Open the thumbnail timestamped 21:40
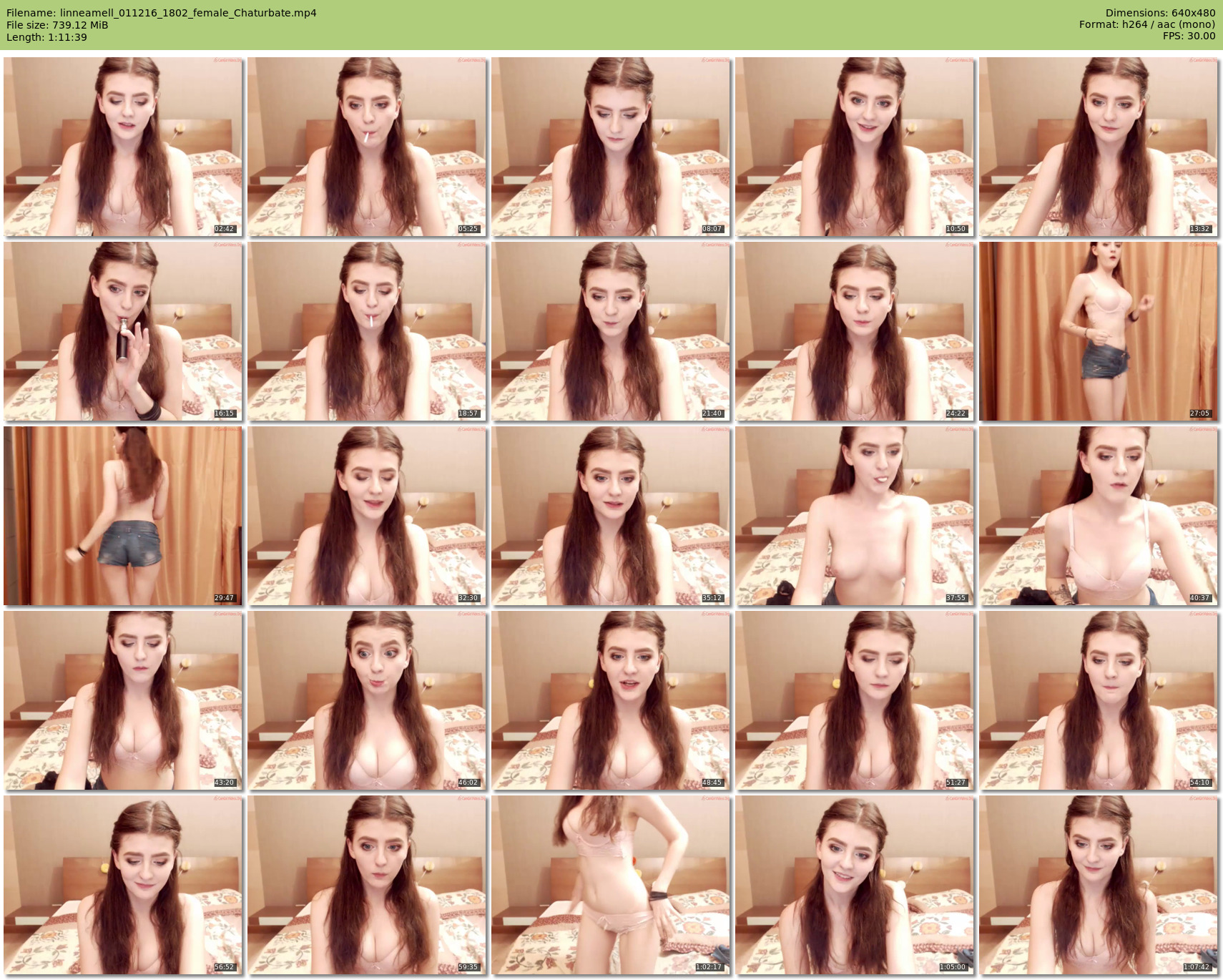 click(x=611, y=331)
